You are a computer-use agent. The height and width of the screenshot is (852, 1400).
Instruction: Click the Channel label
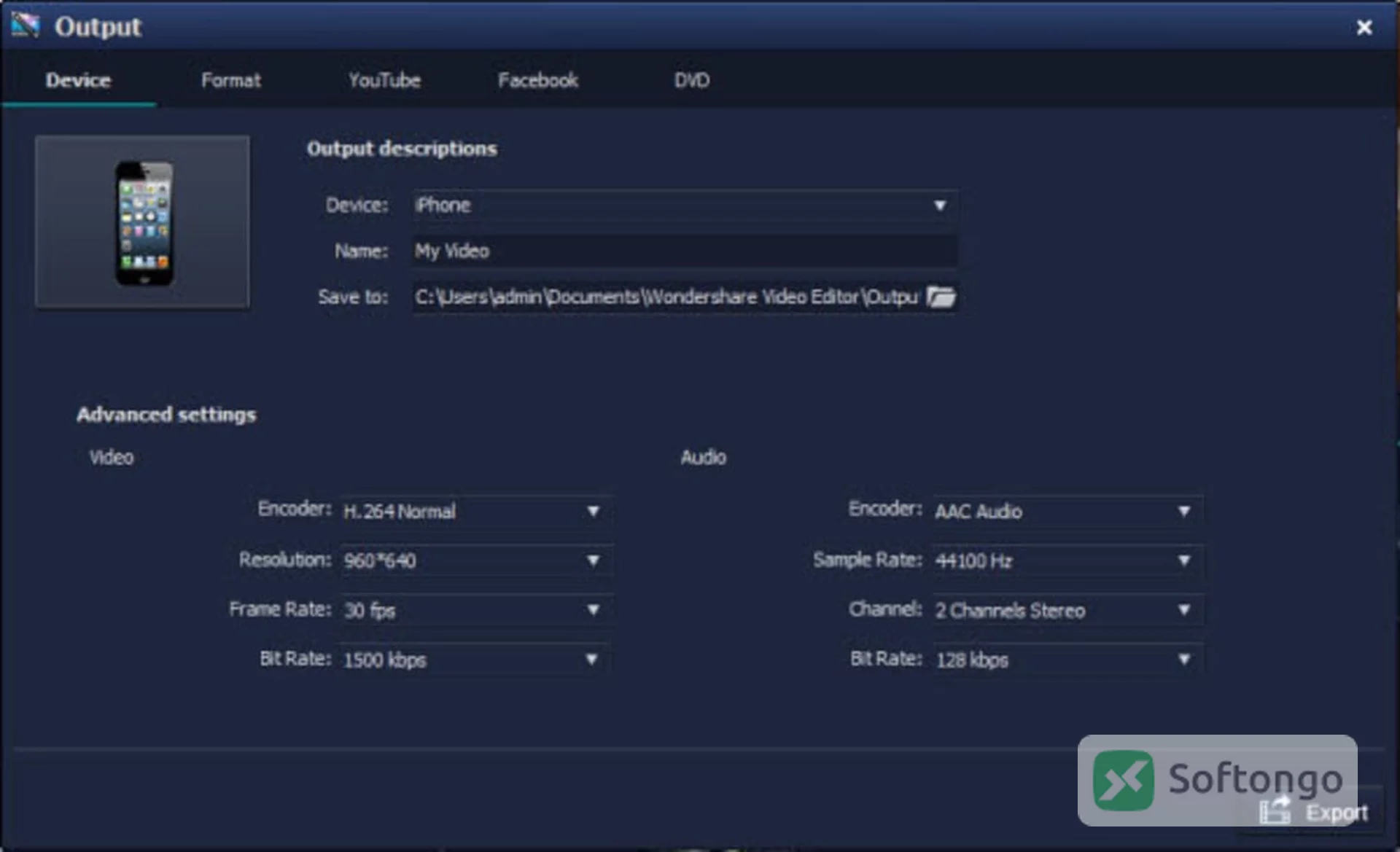[x=885, y=609]
